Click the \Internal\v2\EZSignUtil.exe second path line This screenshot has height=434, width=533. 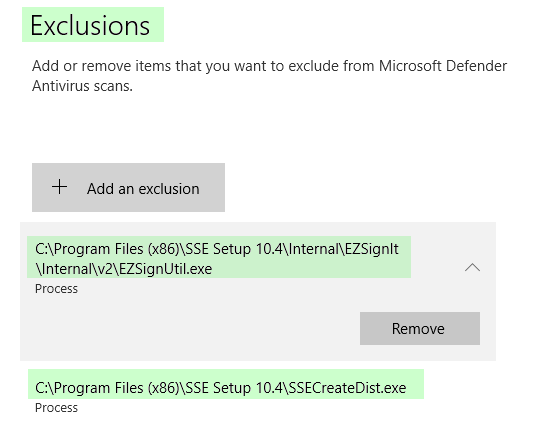(124, 269)
